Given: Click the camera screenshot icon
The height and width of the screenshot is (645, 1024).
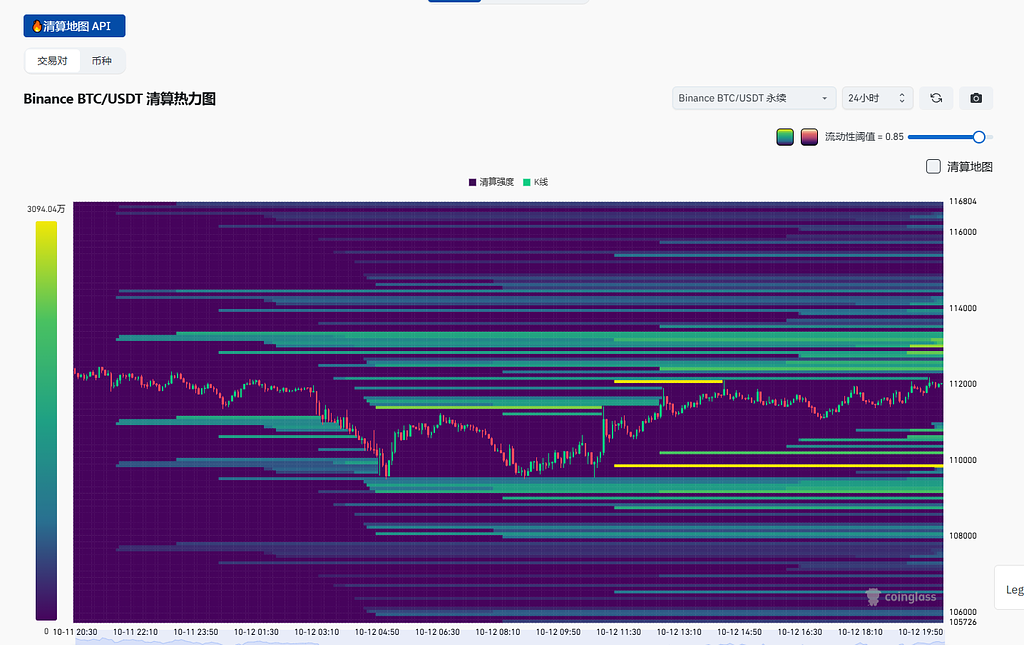Looking at the screenshot, I should point(976,98).
